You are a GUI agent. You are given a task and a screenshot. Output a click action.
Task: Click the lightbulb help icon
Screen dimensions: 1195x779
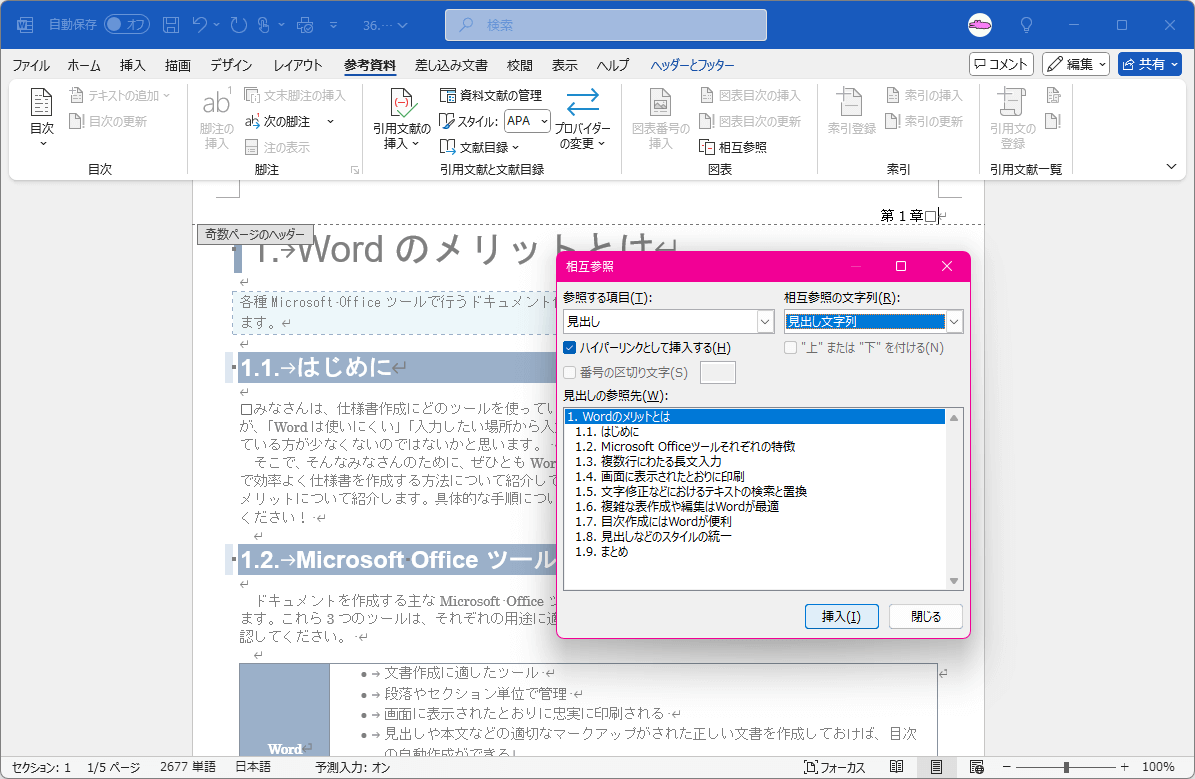(1027, 25)
